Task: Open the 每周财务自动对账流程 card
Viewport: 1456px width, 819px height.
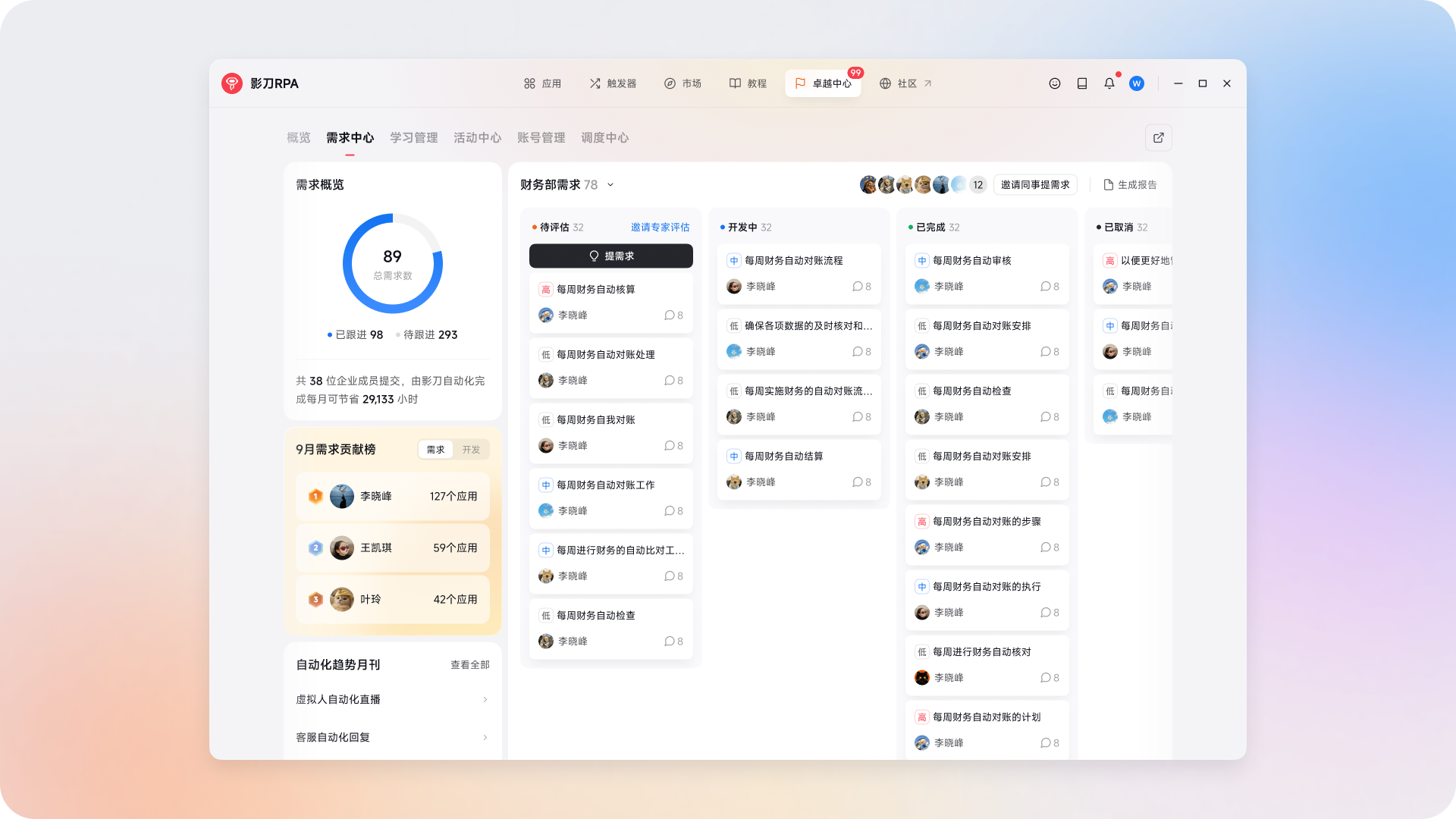Action: pyautogui.click(x=793, y=261)
